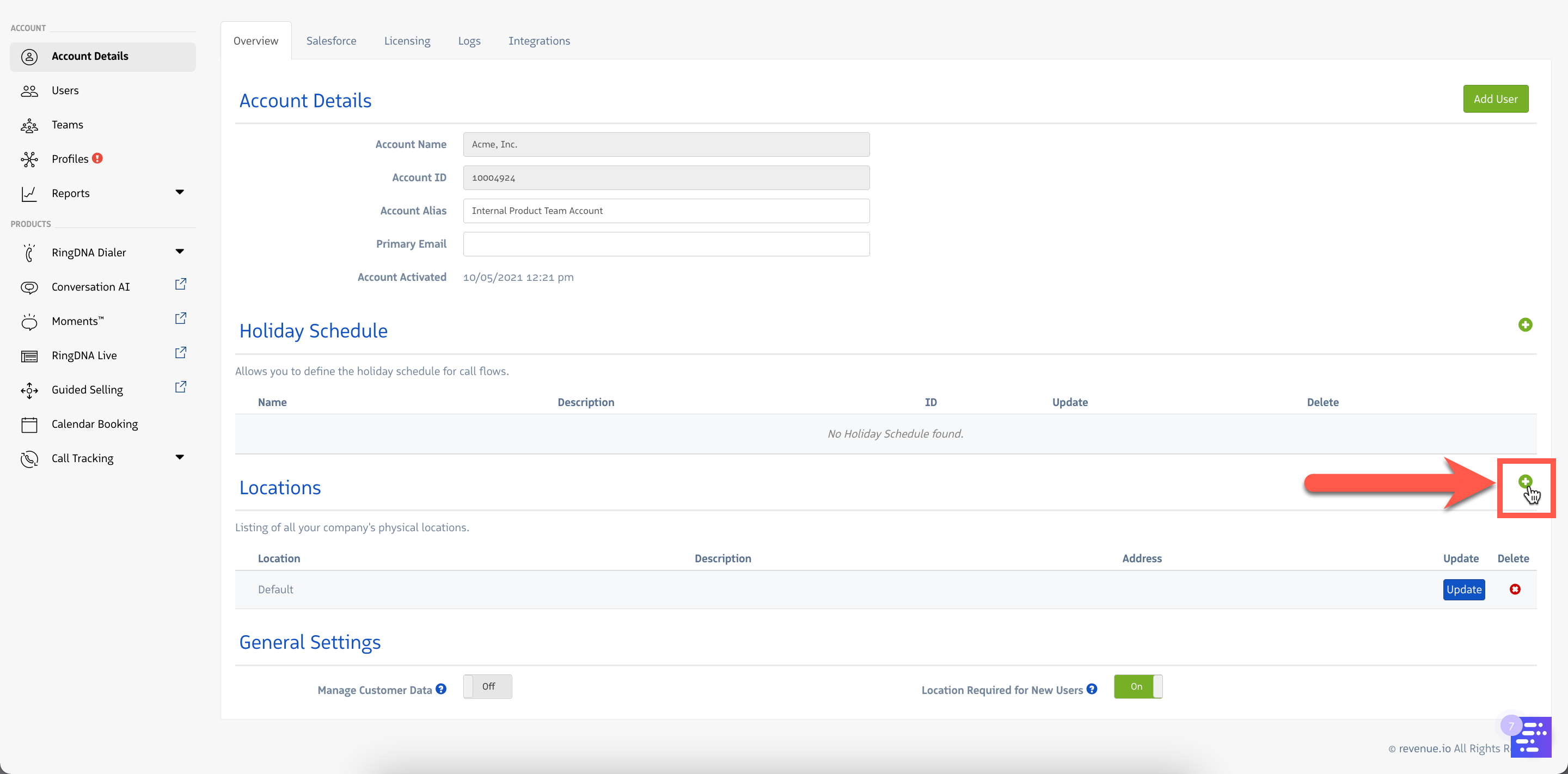
Task: Open Teams in the sidebar
Action: coord(67,125)
